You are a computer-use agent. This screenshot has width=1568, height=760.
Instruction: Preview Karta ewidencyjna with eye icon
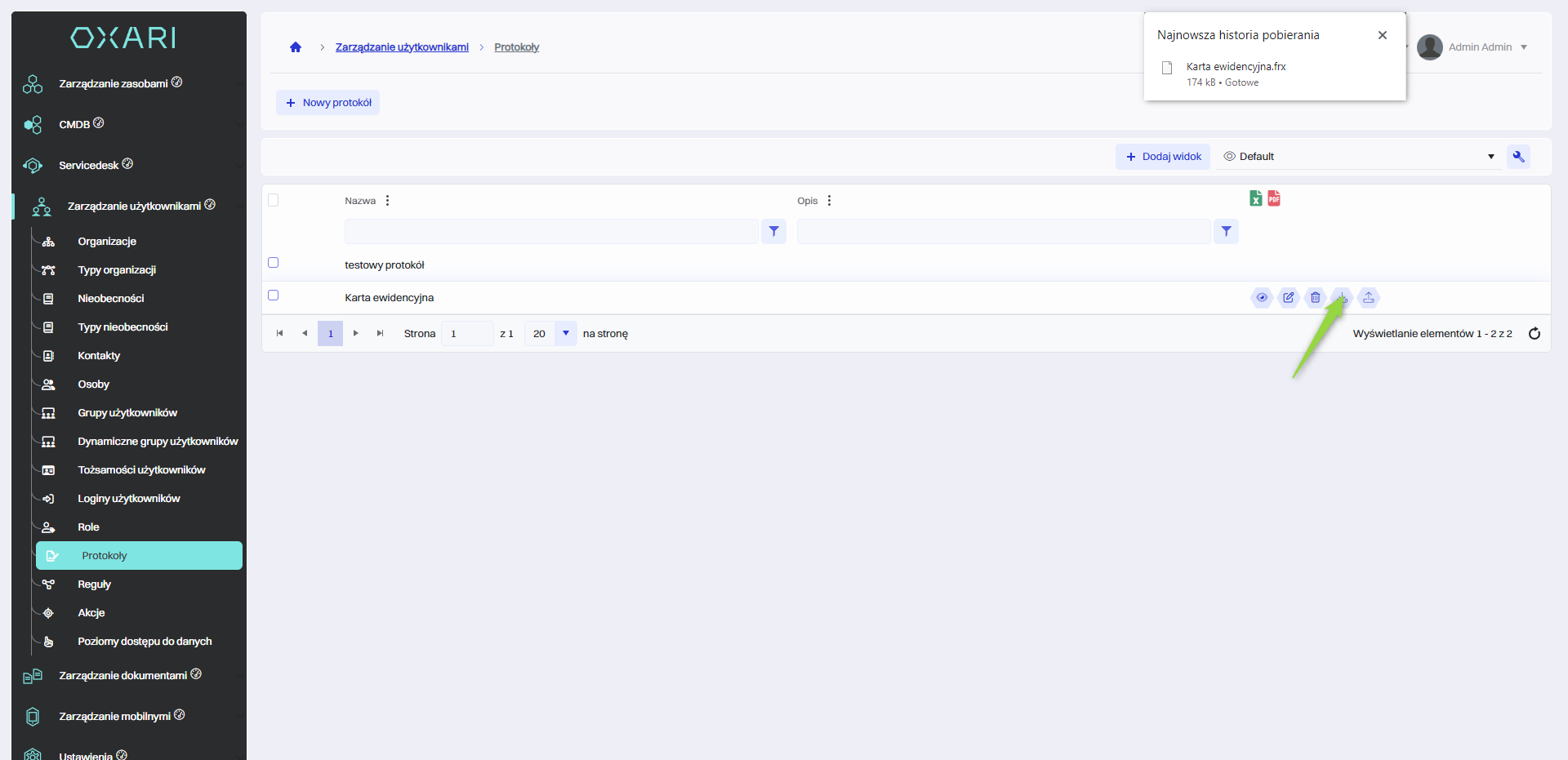click(x=1262, y=298)
